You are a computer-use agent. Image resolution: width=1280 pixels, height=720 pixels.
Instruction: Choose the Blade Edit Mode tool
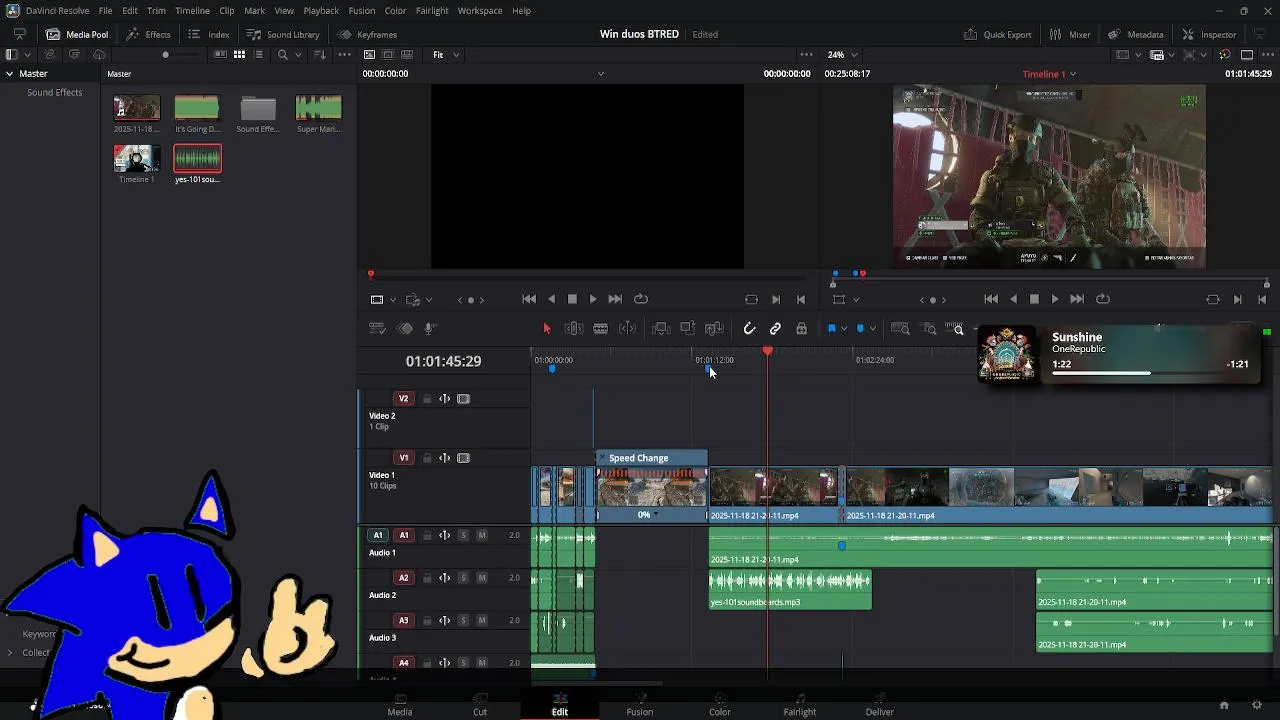pyautogui.click(x=600, y=329)
